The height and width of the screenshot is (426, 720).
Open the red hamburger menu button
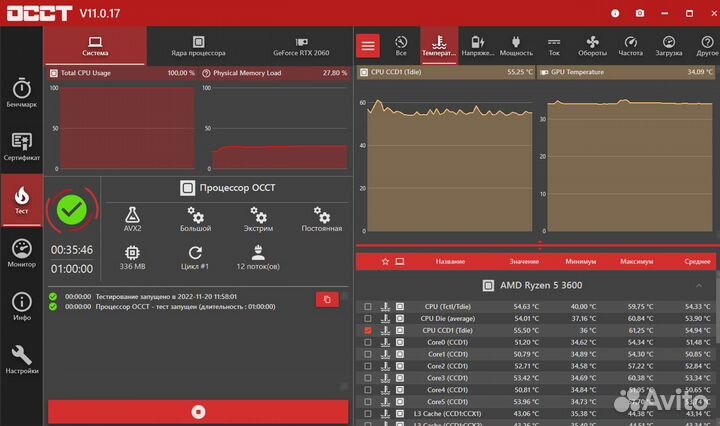pyautogui.click(x=368, y=46)
